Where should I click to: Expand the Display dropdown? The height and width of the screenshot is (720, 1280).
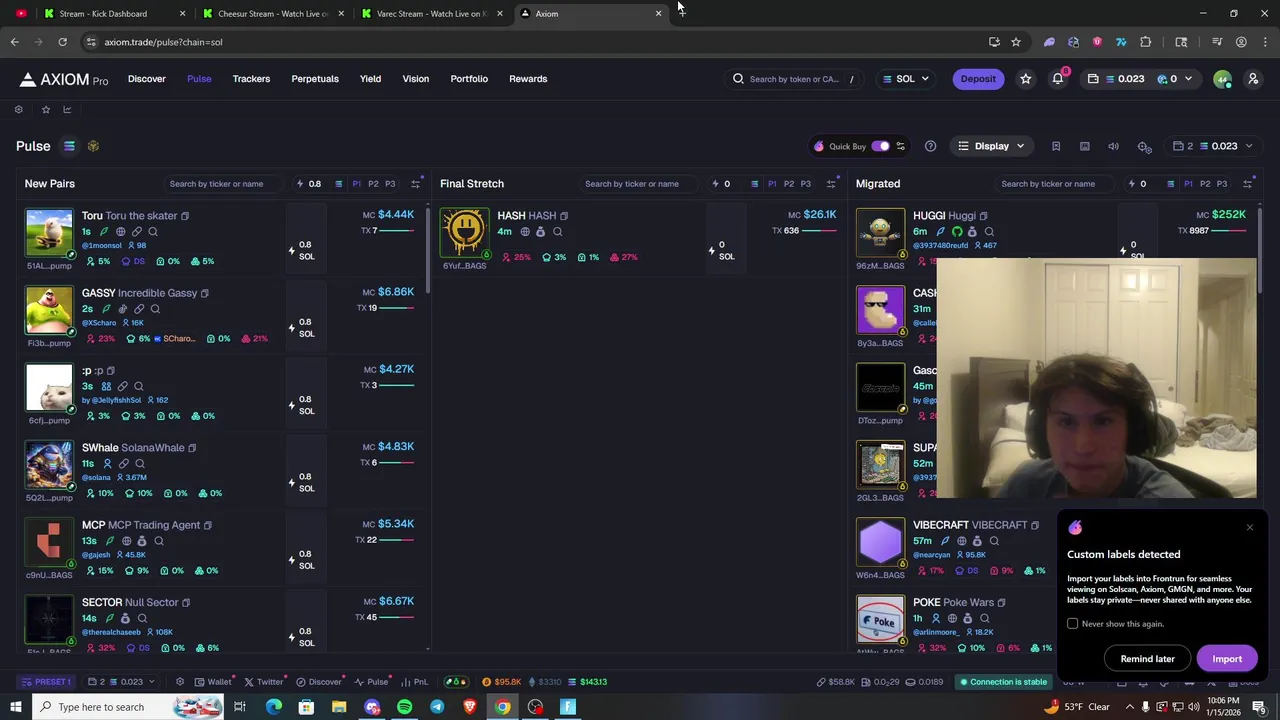tap(991, 147)
